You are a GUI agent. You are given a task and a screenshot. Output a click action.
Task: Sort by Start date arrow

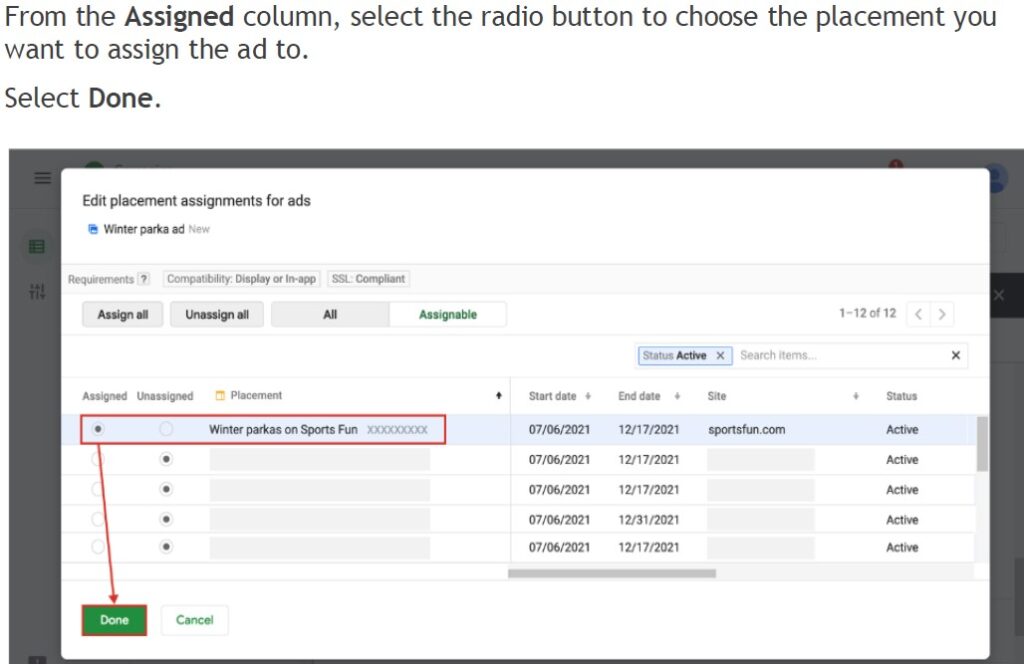point(588,396)
